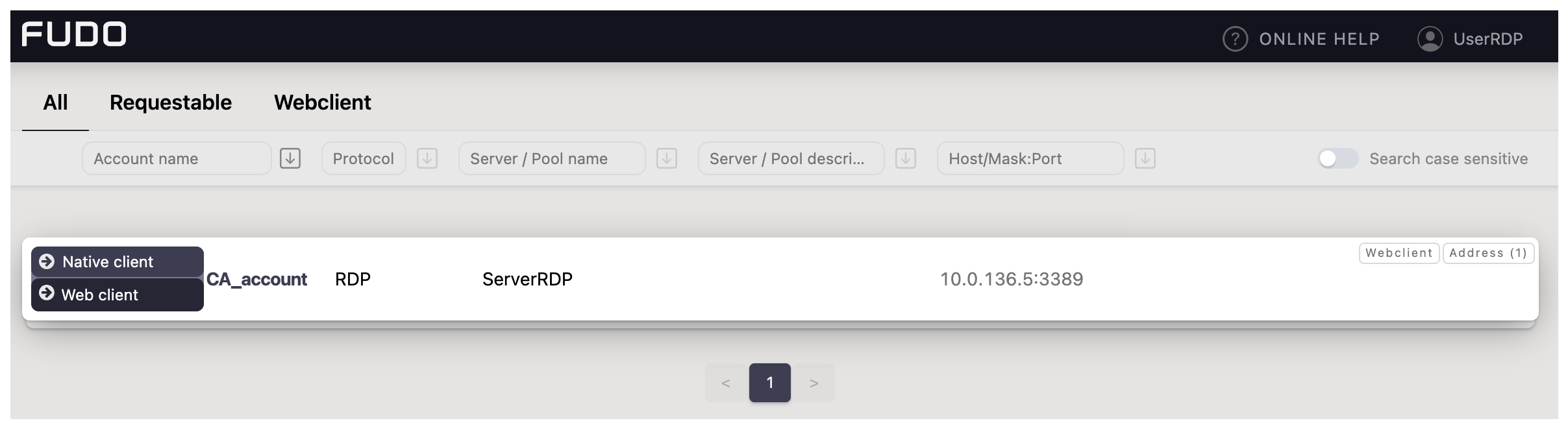The width and height of the screenshot is (1568, 434).
Task: Click the Native client arrow icon
Action: point(47,261)
